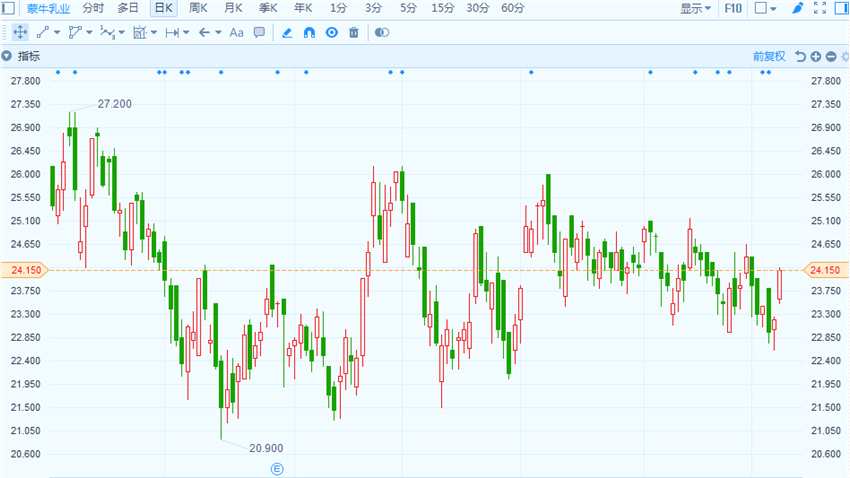Switch to the 60分 minute chart

click(x=512, y=8)
